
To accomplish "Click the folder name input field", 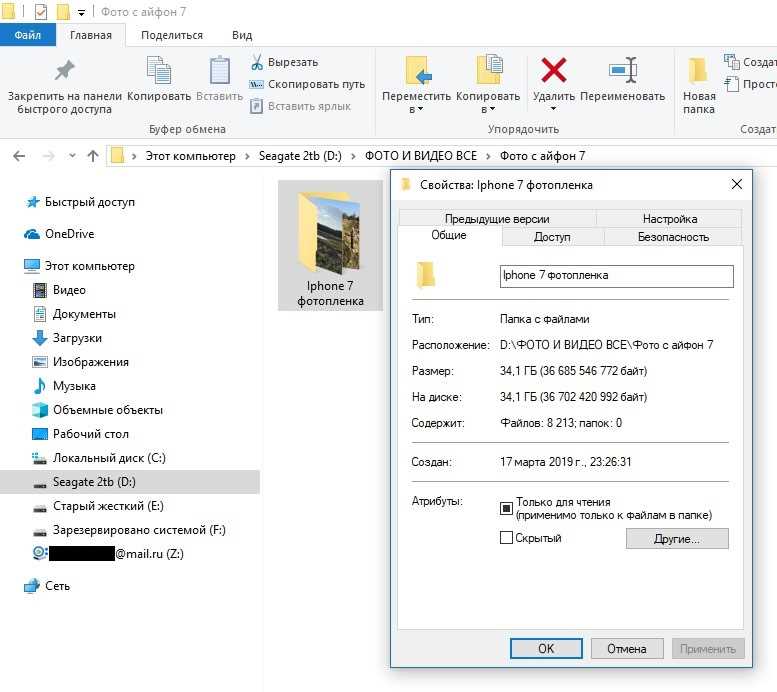I will (616, 275).
